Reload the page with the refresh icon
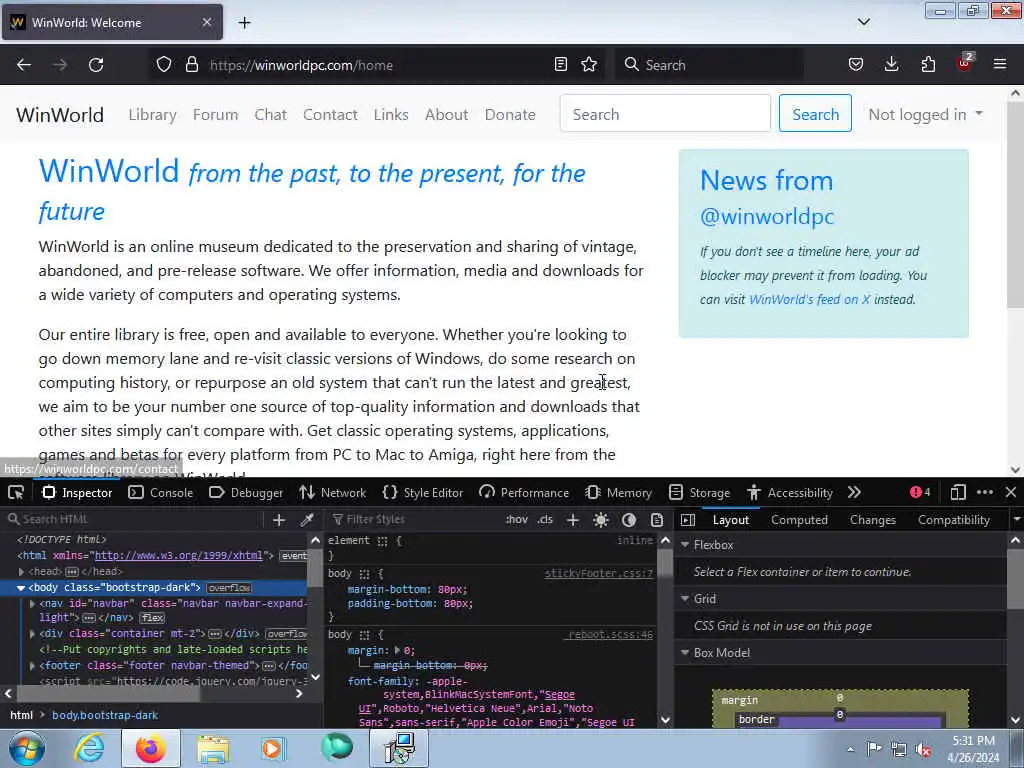 pyautogui.click(x=96, y=65)
